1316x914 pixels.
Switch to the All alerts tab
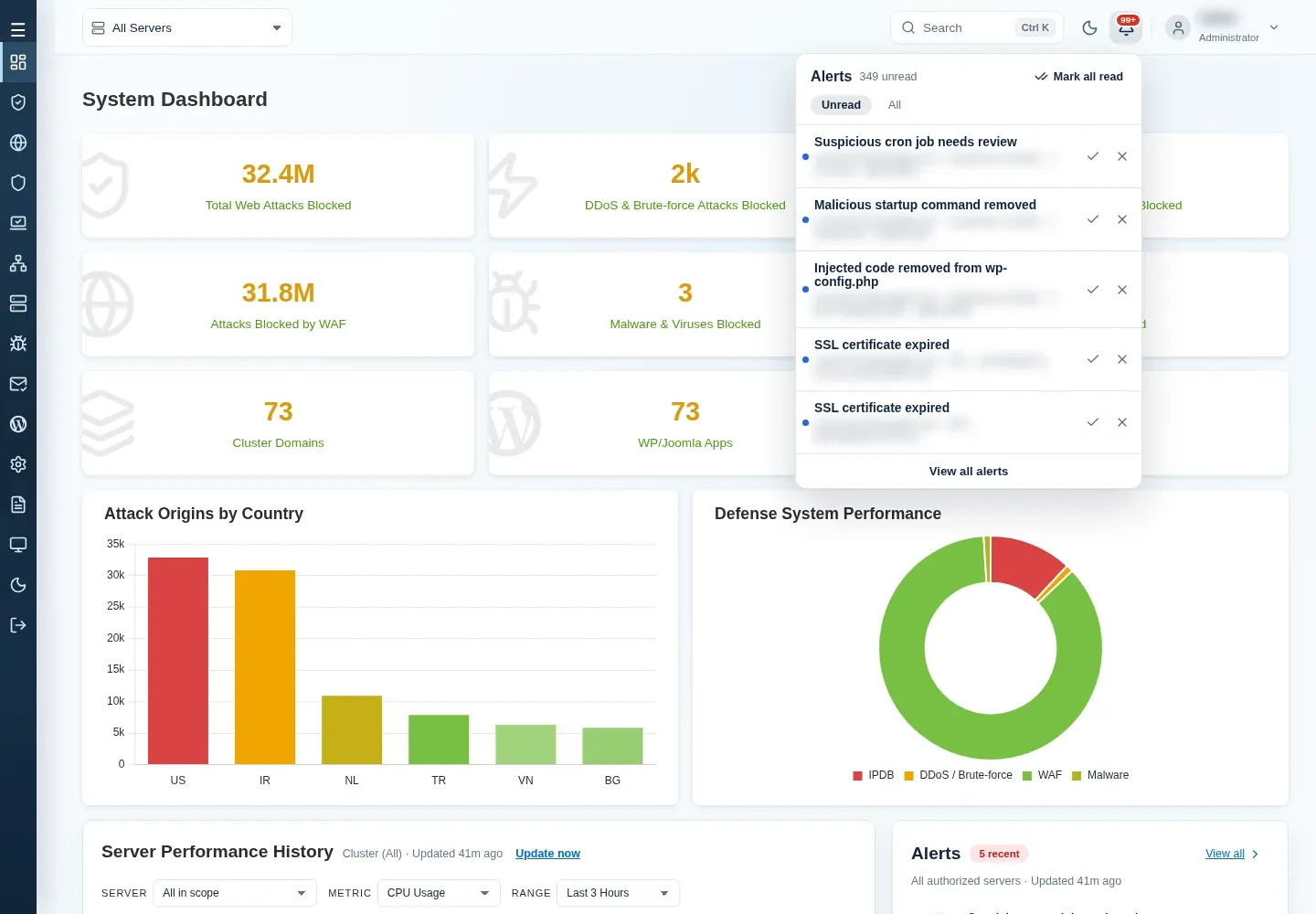pyautogui.click(x=895, y=105)
